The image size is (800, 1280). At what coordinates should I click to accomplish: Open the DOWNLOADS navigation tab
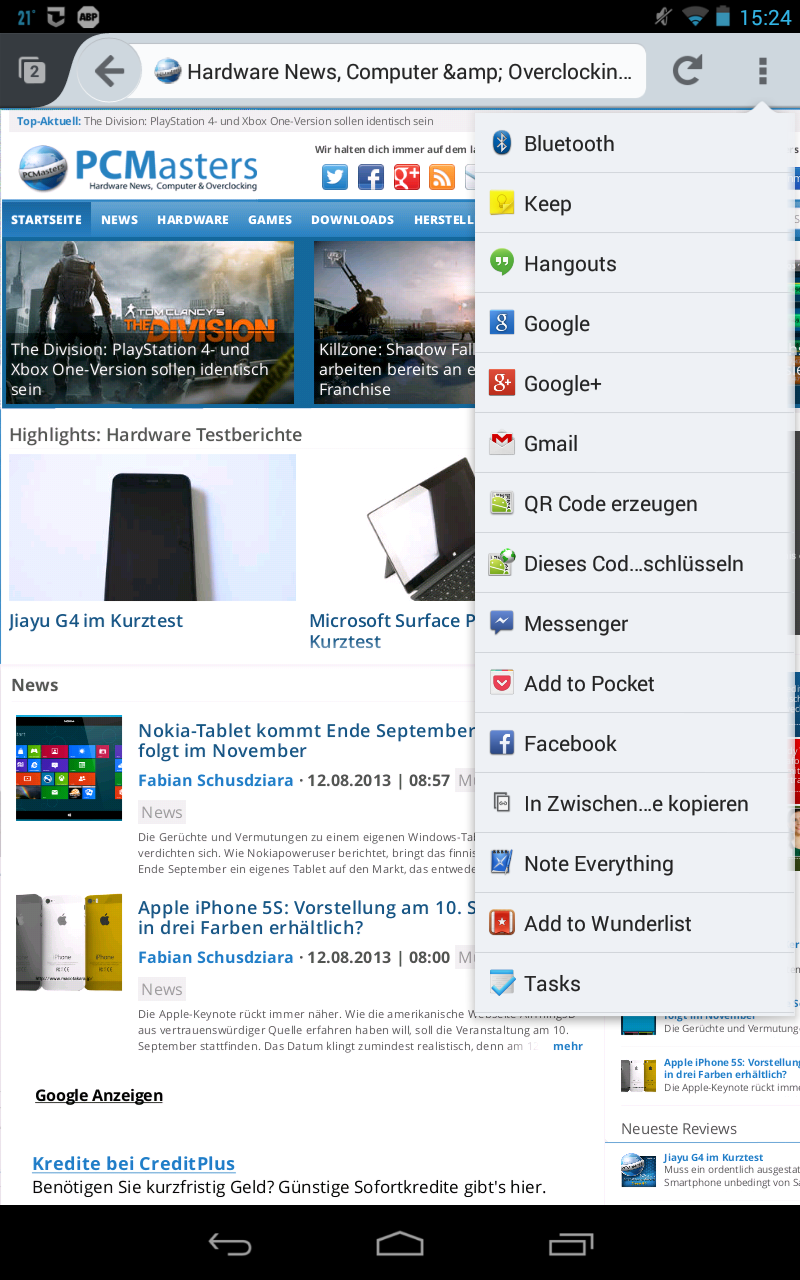352,219
